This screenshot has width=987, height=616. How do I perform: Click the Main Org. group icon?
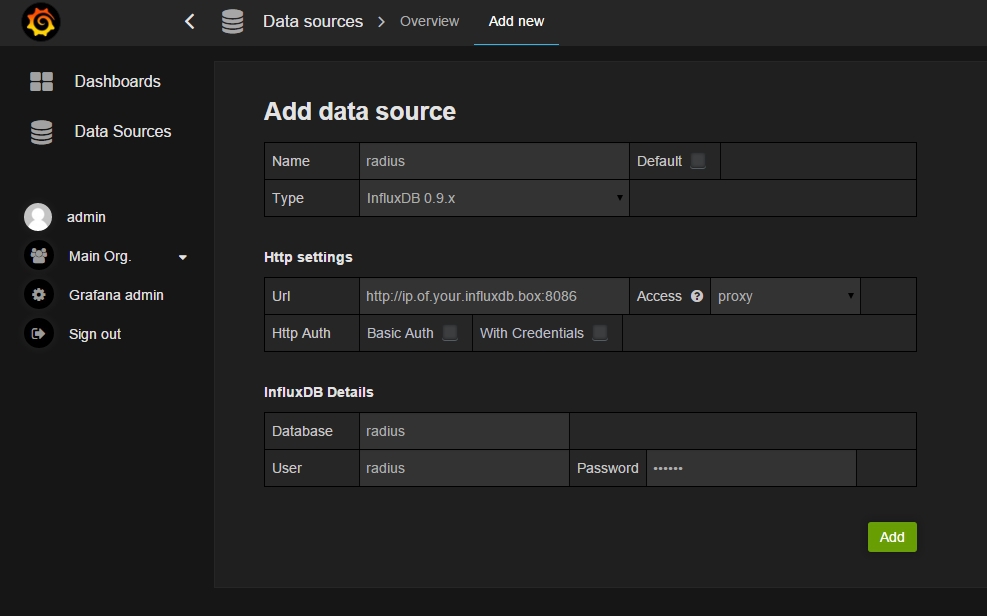(x=38, y=256)
